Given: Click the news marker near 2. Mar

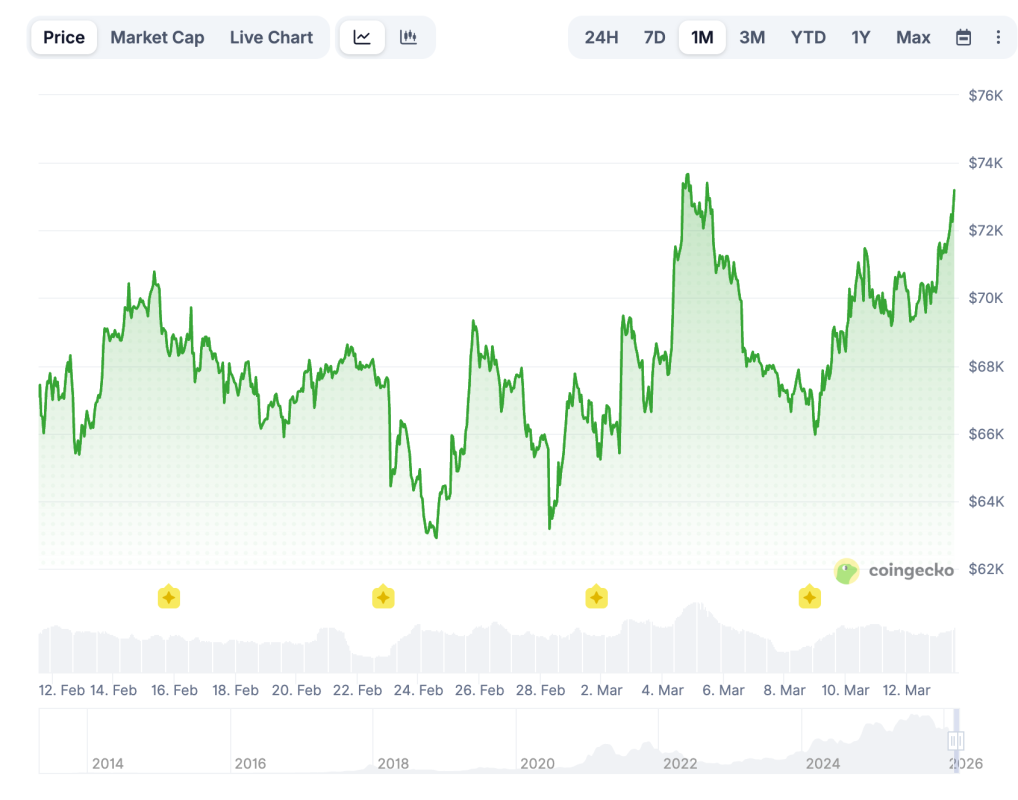Looking at the screenshot, I should tap(596, 597).
